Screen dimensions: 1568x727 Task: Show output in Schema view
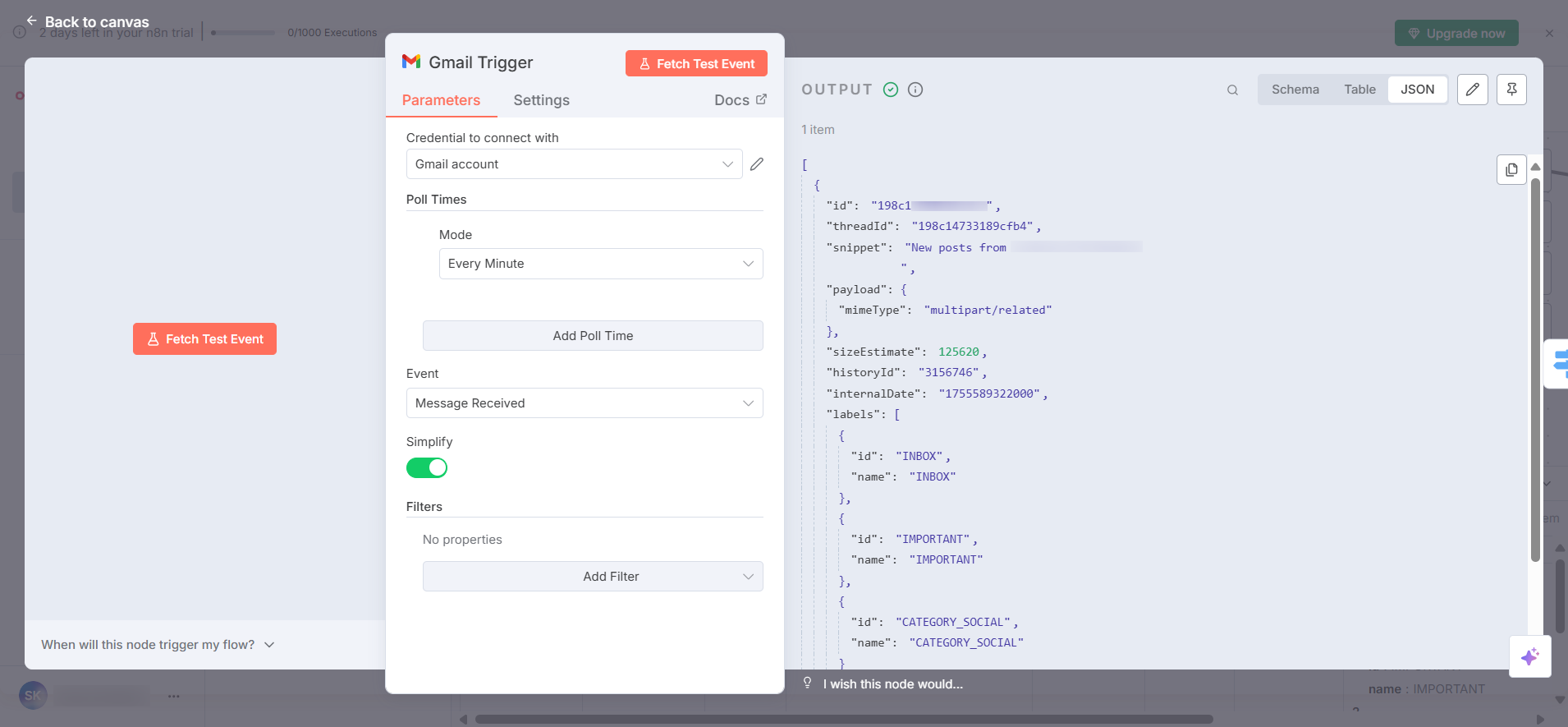click(1295, 90)
